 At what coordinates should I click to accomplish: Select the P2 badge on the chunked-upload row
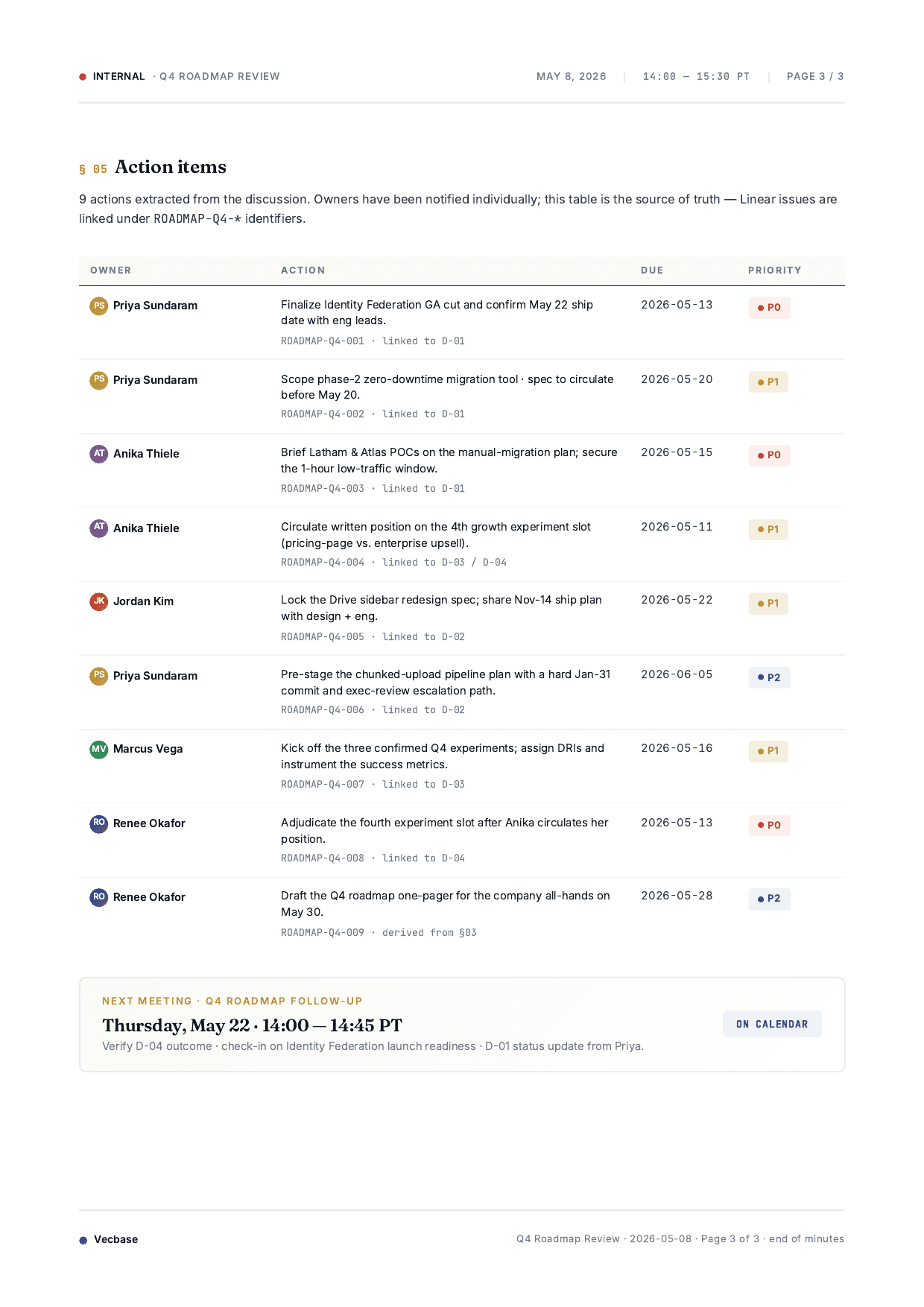pyautogui.click(x=769, y=677)
